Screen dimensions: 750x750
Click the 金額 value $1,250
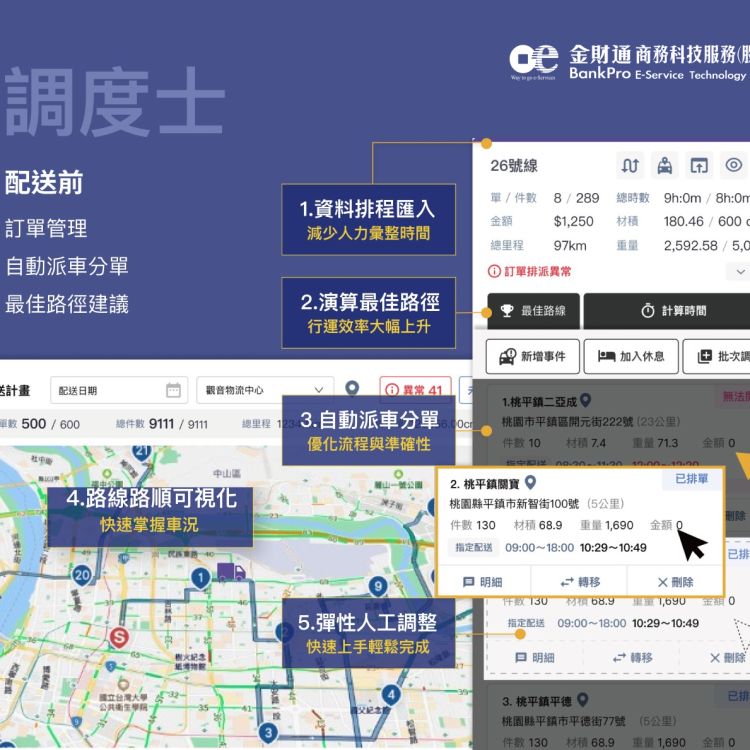pyautogui.click(x=574, y=221)
